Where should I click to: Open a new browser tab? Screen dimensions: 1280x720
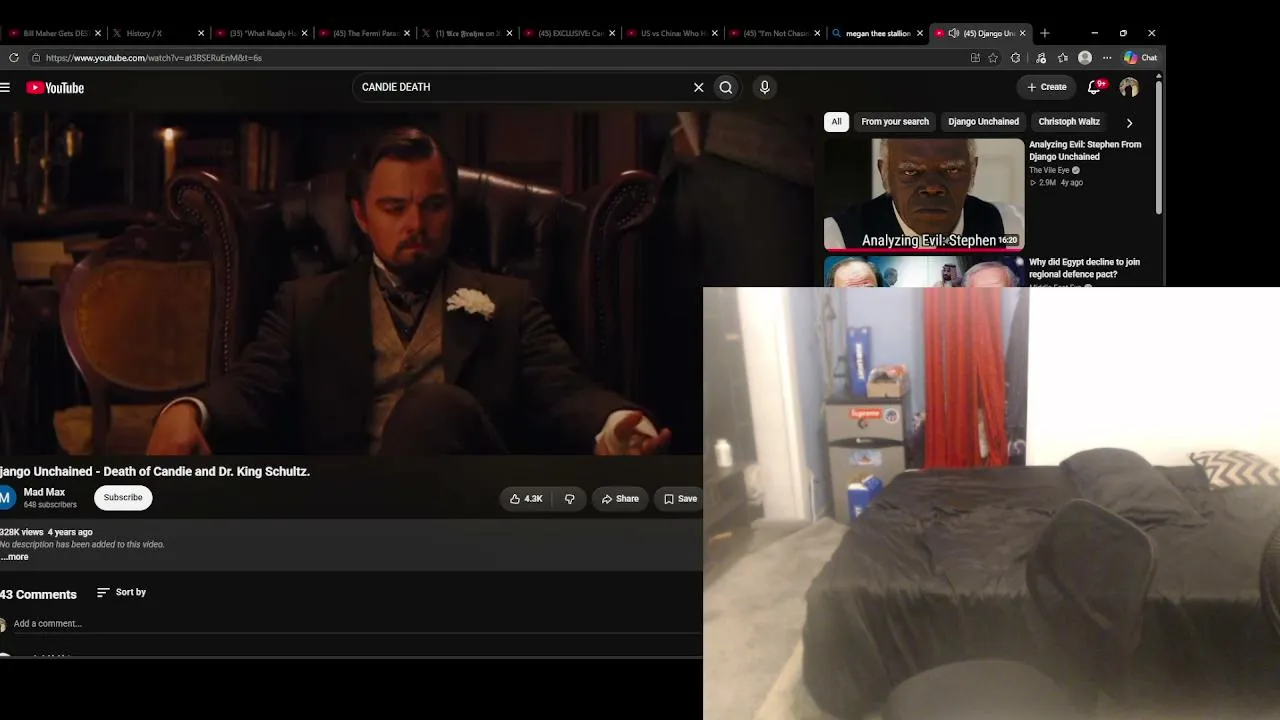click(1045, 34)
